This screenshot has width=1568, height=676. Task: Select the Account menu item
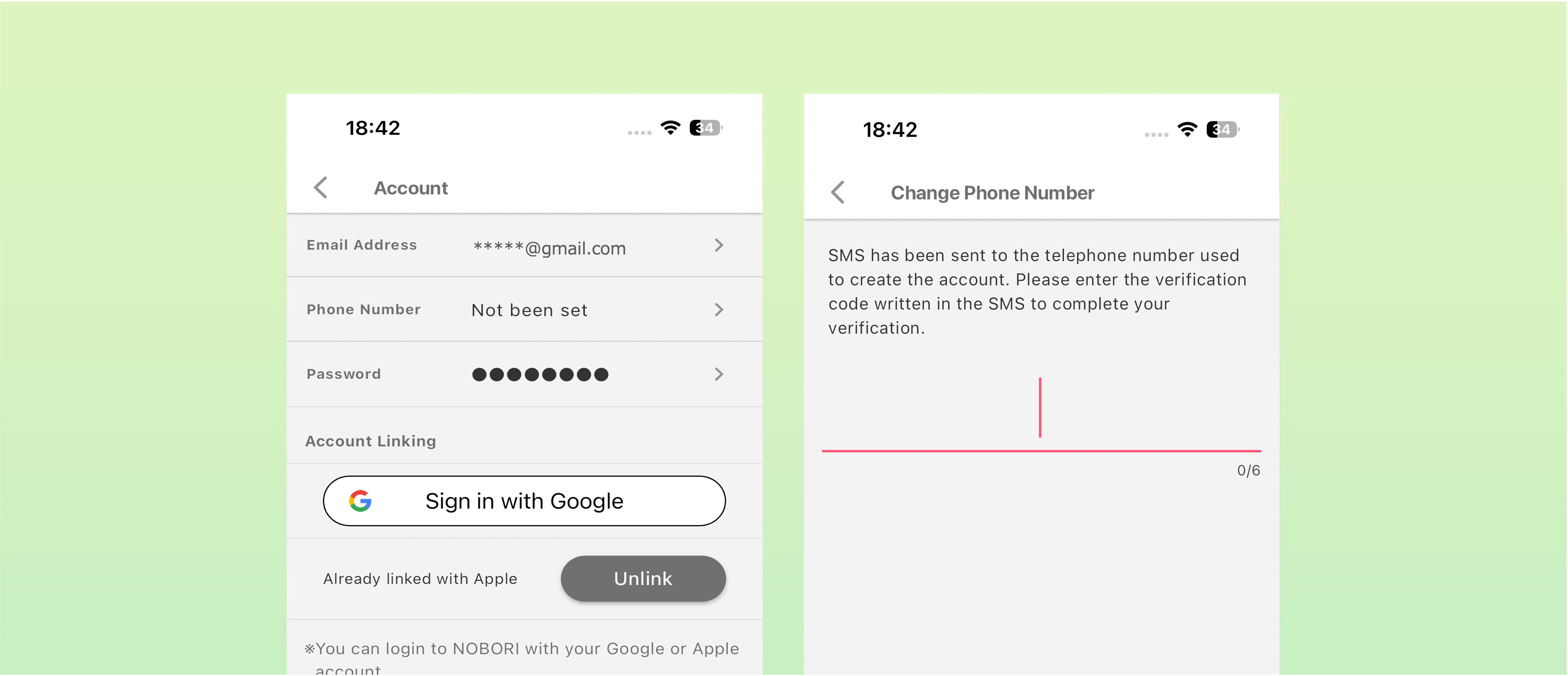(x=411, y=188)
